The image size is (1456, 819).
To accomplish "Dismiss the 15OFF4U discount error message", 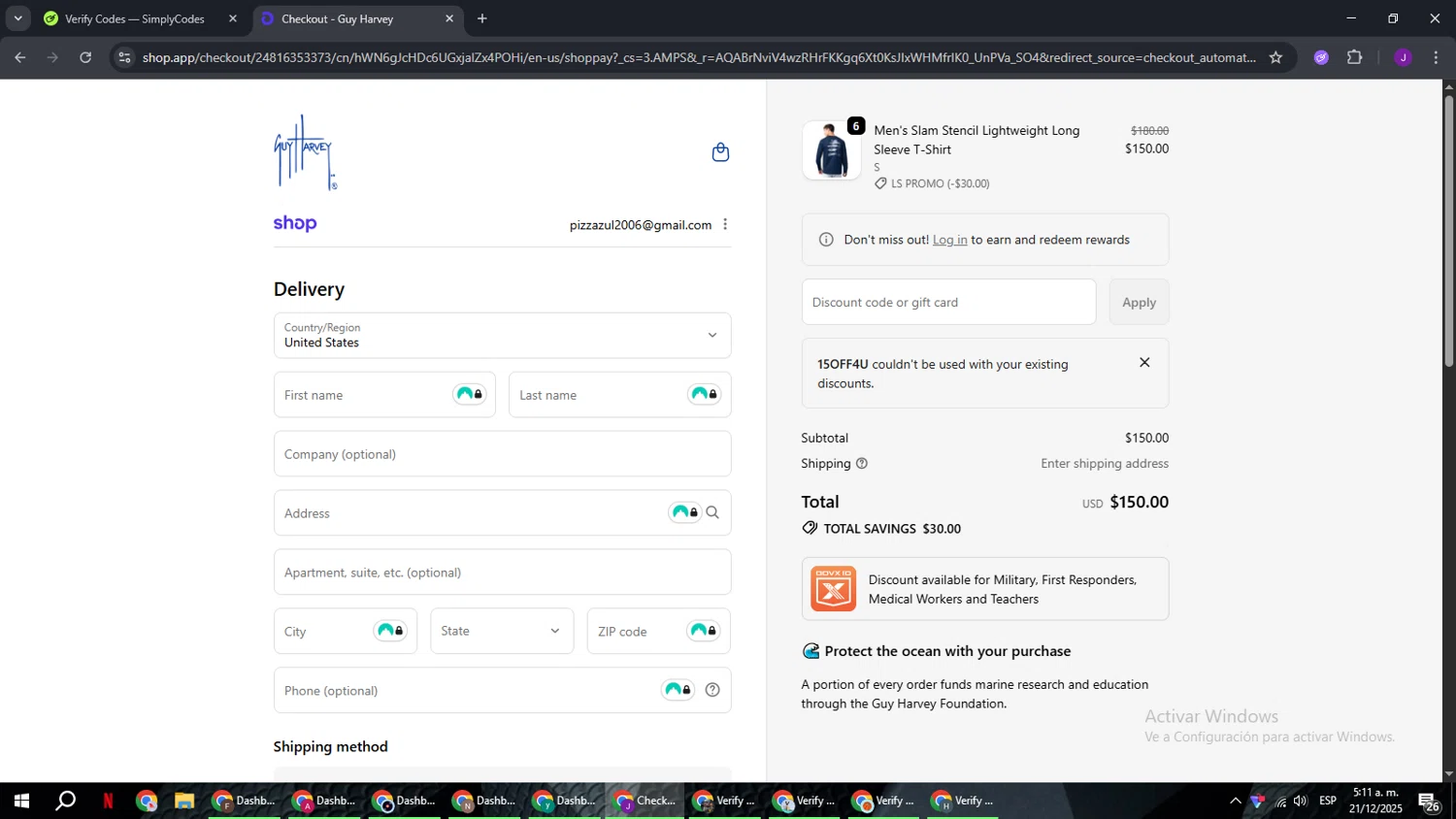I will point(1144,362).
